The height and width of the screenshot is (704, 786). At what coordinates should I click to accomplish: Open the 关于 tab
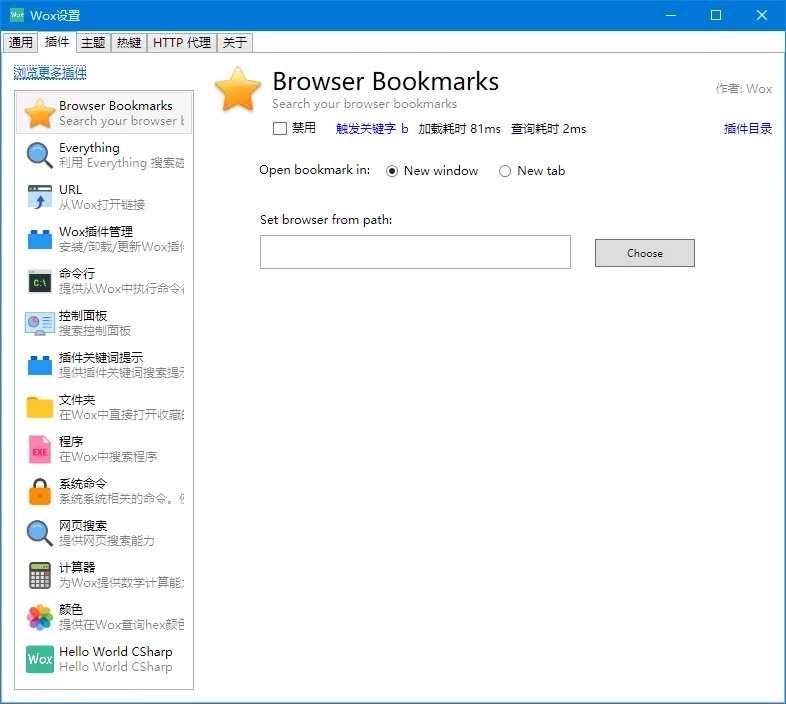point(235,43)
